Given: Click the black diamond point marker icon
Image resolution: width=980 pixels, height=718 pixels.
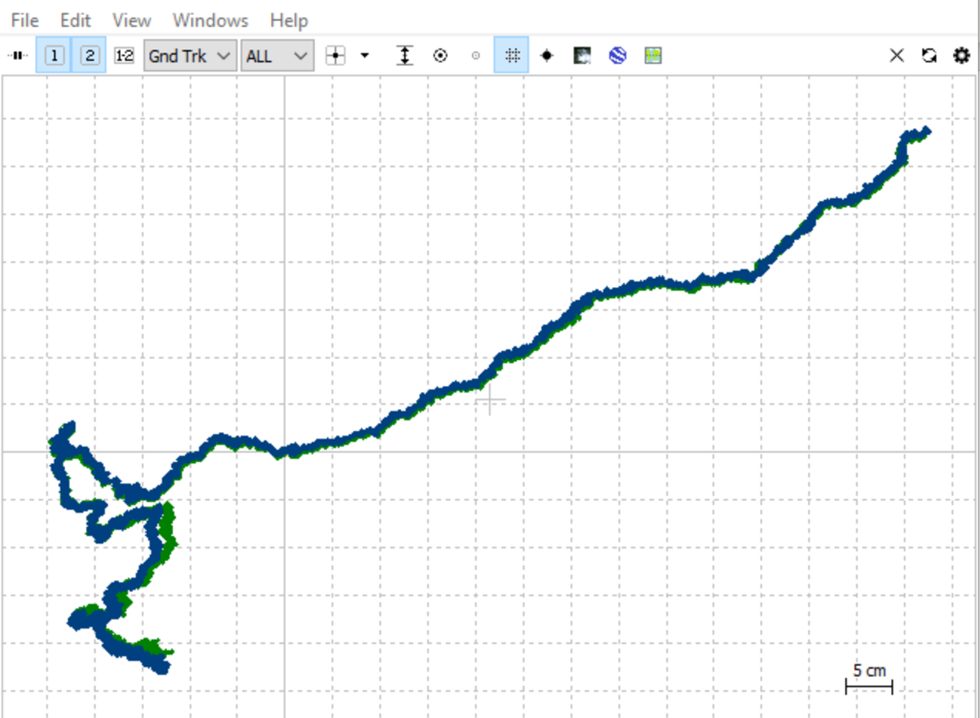Looking at the screenshot, I should point(547,56).
